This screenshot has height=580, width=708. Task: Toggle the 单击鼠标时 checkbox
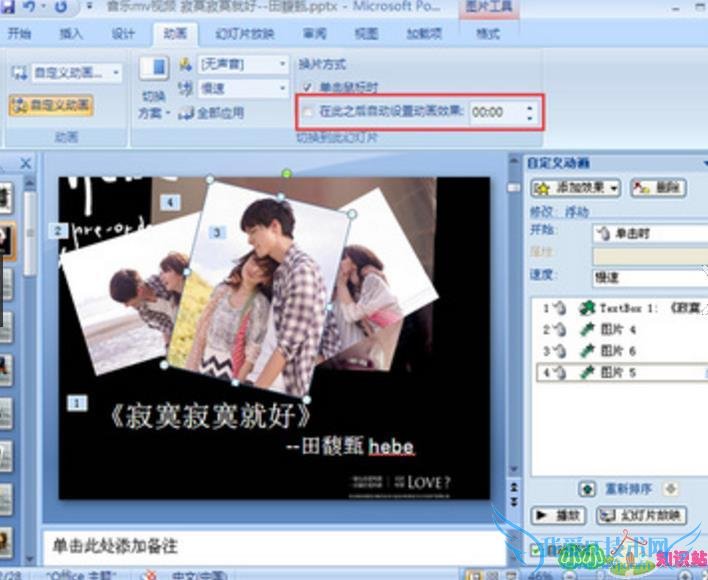(307, 87)
